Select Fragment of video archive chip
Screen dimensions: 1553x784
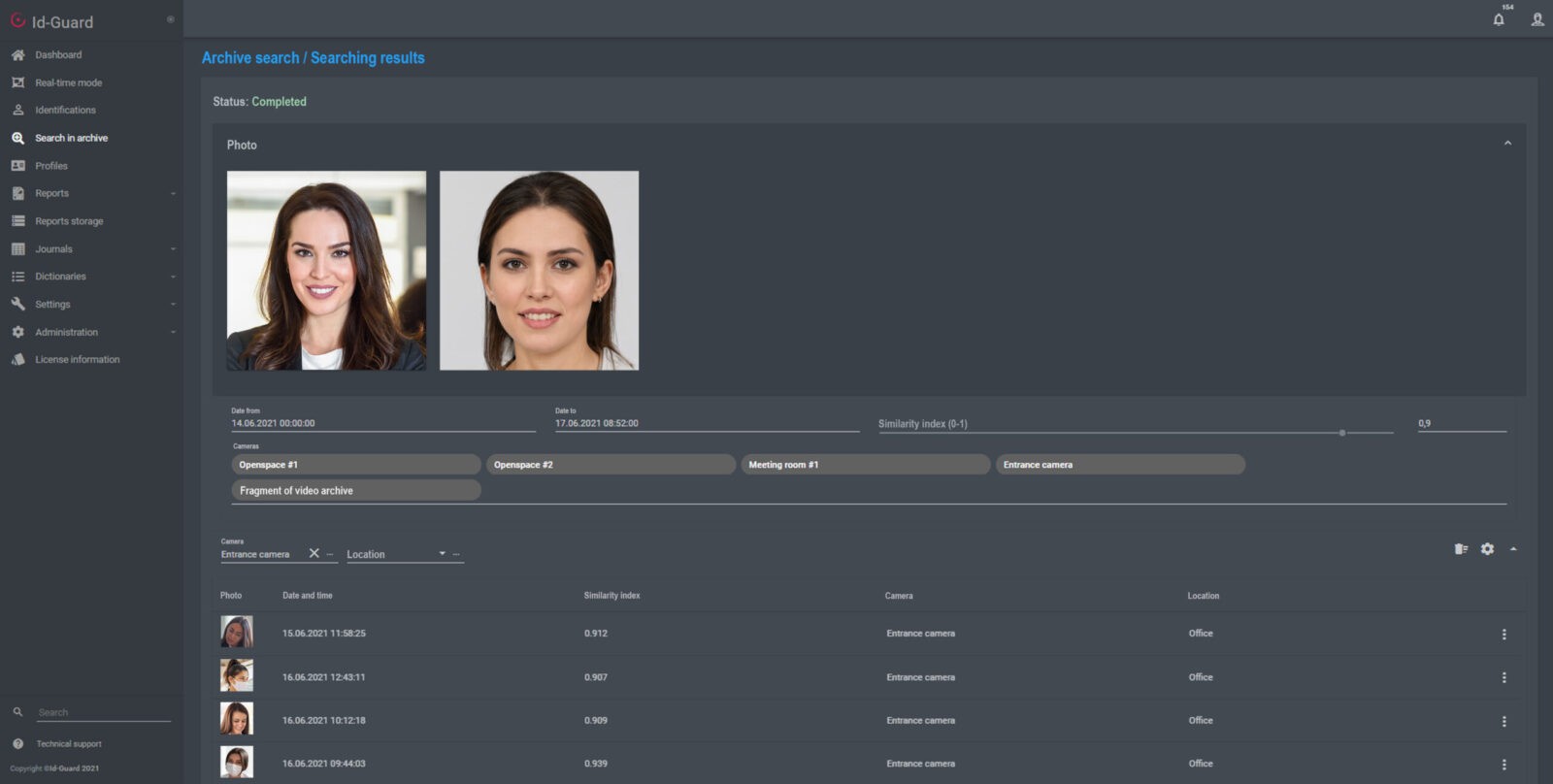tap(355, 491)
